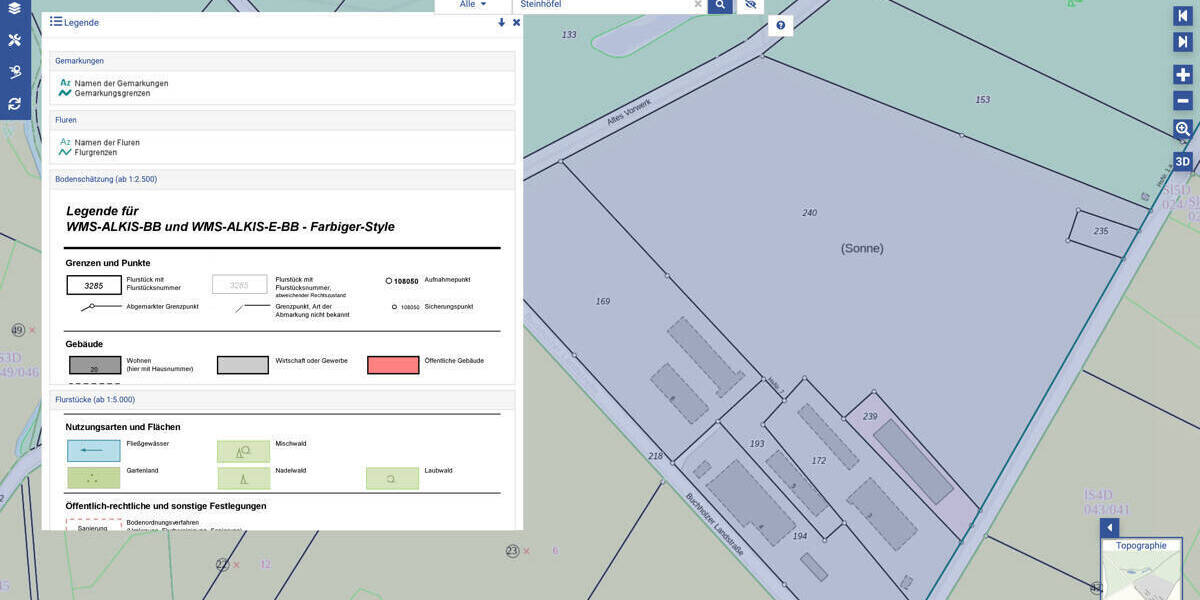The height and width of the screenshot is (600, 1200).
Task: Click the routing icon in the left sidebar
Action: click(x=14, y=72)
